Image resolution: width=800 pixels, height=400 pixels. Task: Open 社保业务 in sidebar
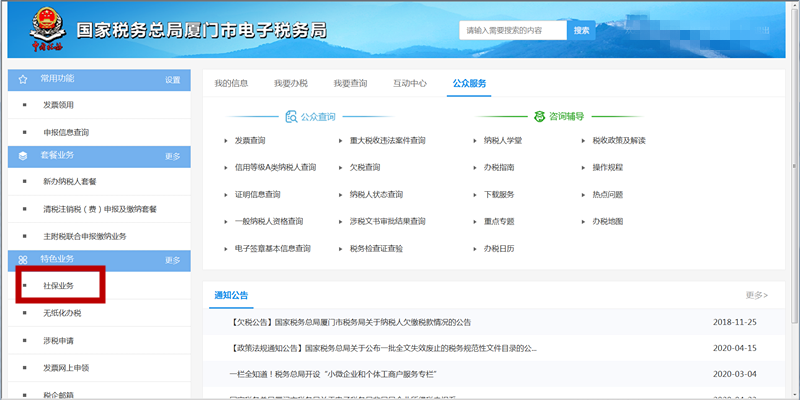tap(59, 286)
